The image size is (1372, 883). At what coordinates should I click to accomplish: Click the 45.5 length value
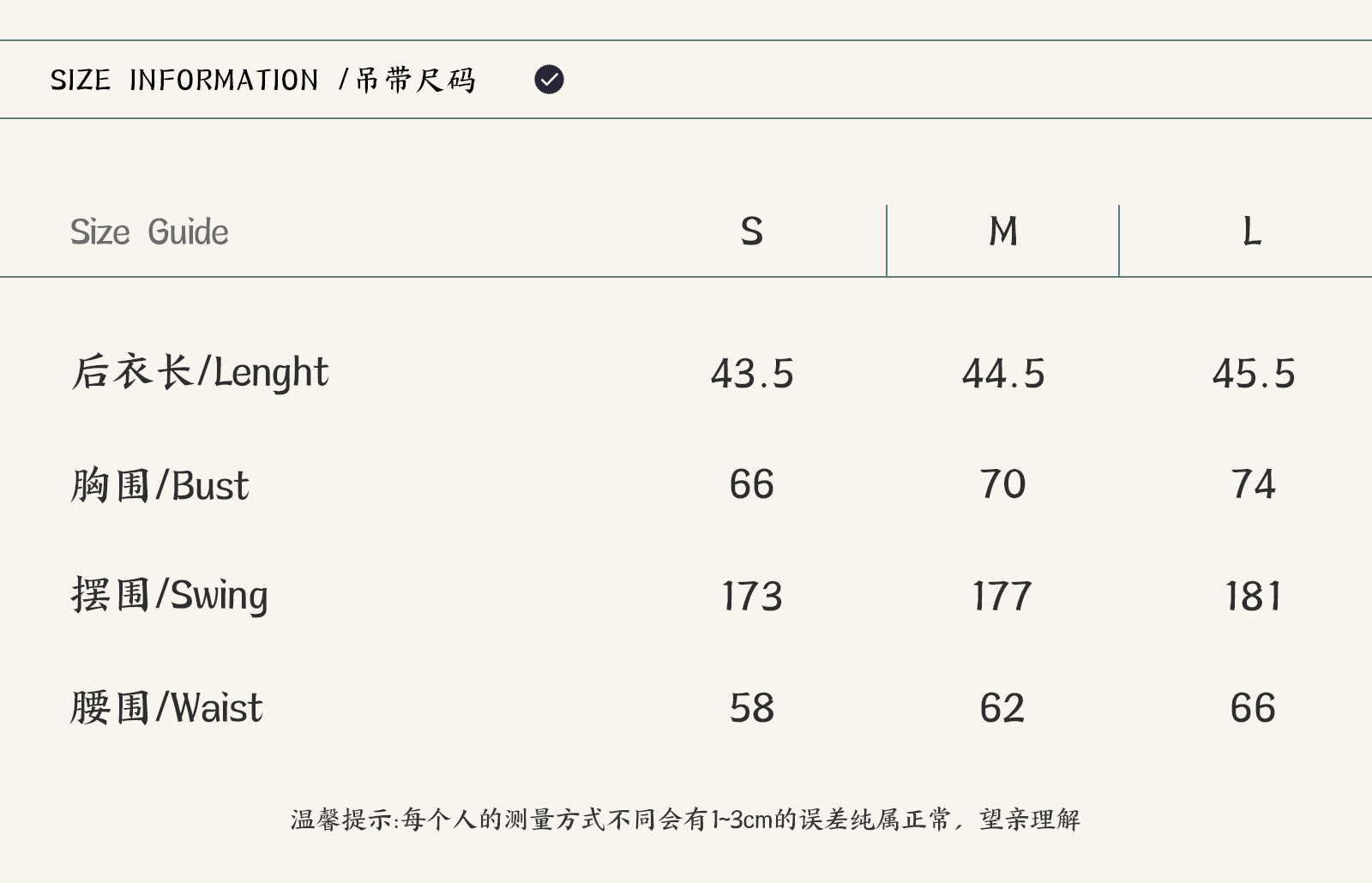pos(1253,374)
